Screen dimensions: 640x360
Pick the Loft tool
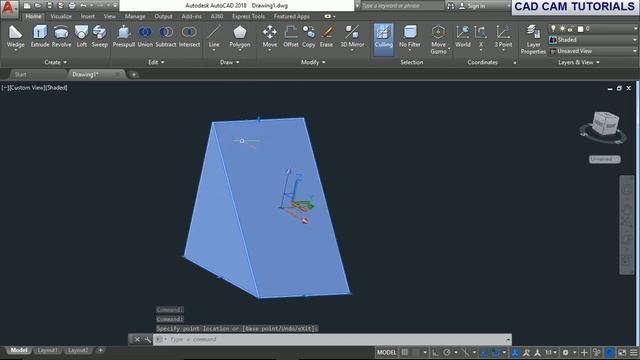[x=82, y=37]
